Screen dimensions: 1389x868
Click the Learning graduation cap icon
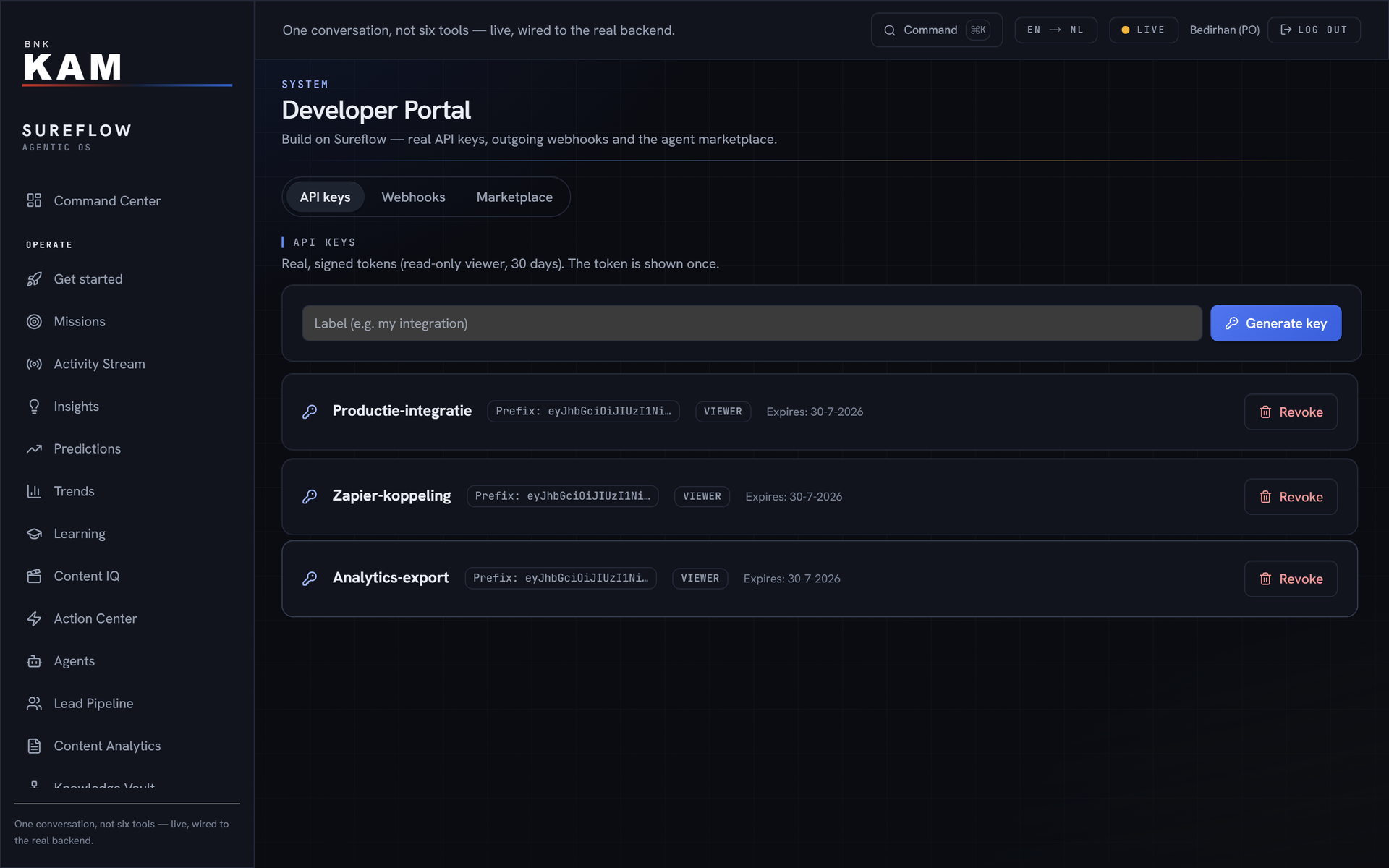pyautogui.click(x=34, y=534)
